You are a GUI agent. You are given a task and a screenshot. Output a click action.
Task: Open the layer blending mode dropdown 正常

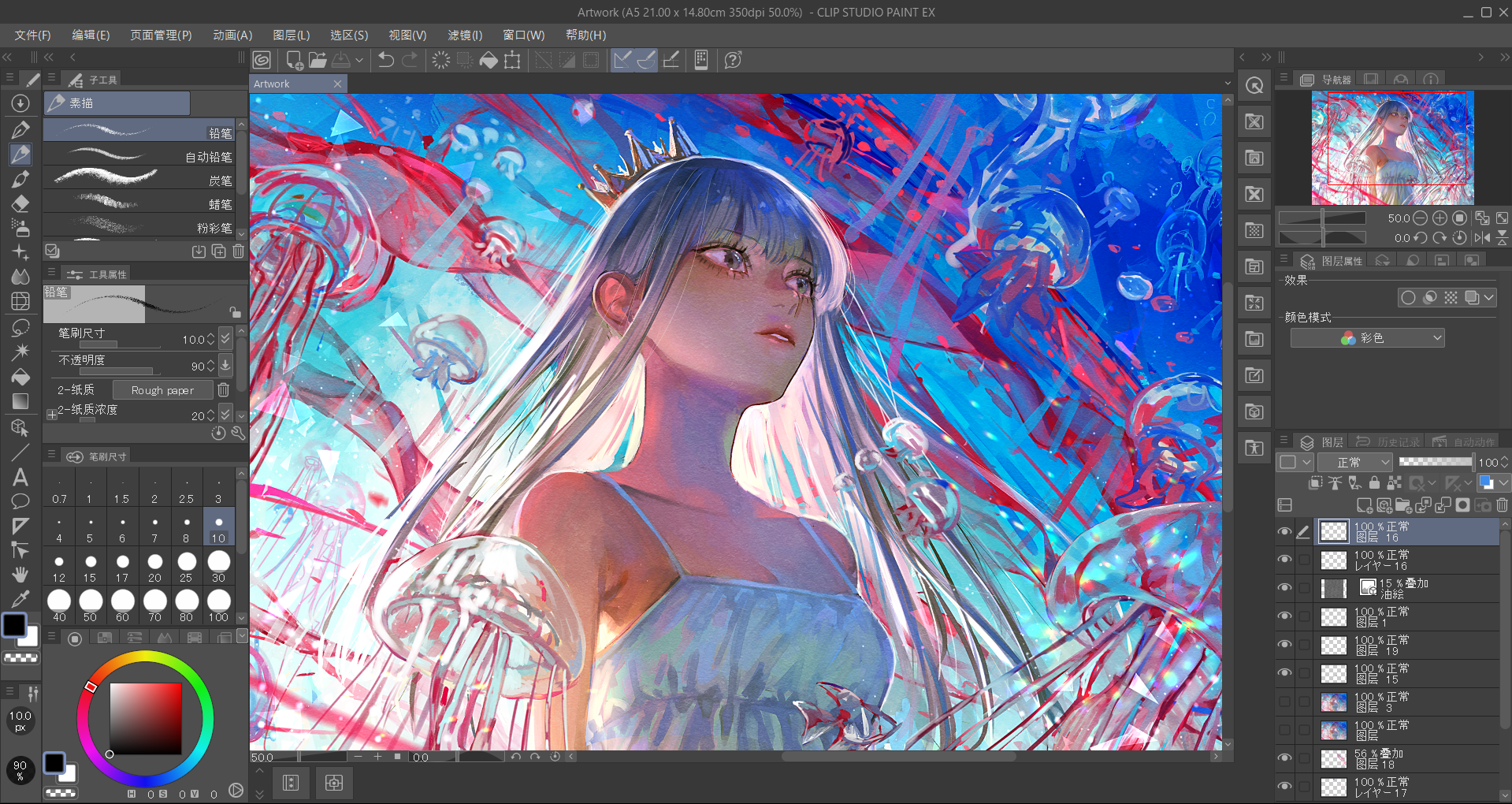[x=1354, y=463]
